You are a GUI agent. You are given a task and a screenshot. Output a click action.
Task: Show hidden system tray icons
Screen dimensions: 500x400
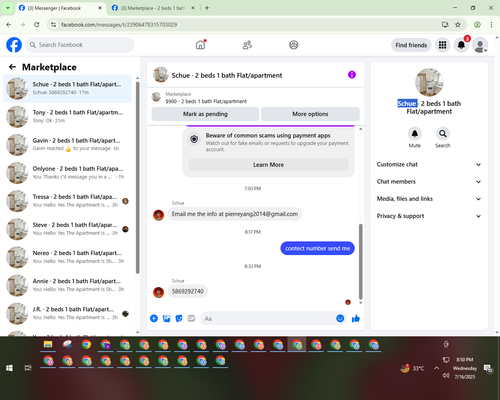[x=436, y=368]
